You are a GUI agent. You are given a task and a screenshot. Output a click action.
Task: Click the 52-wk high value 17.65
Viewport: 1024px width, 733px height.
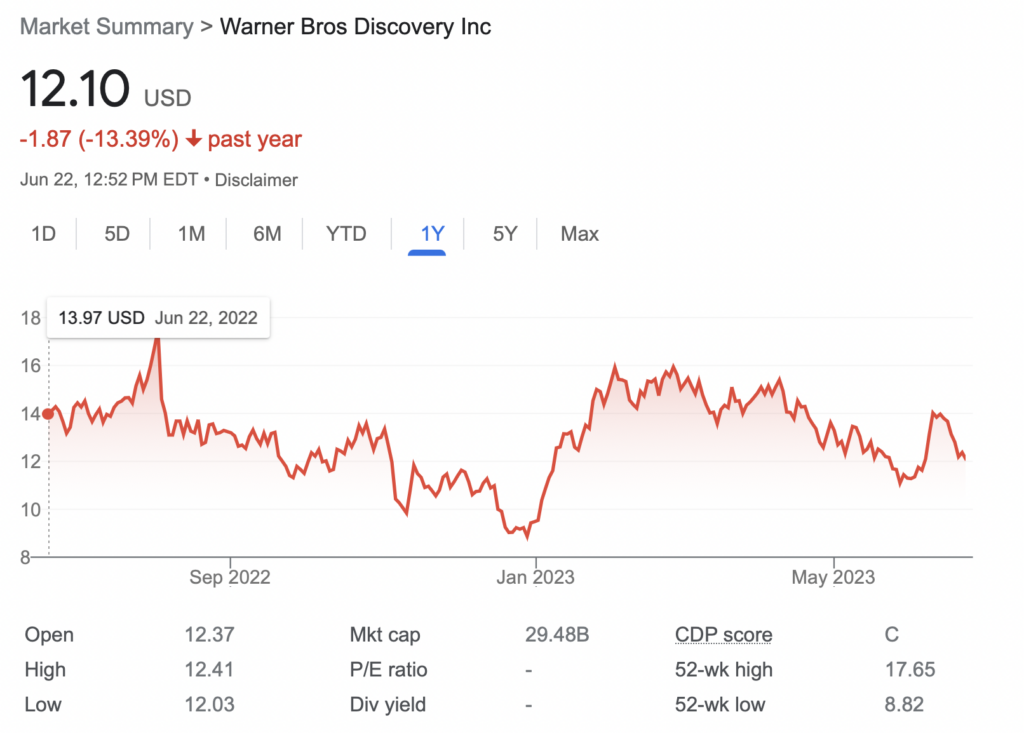(x=913, y=669)
